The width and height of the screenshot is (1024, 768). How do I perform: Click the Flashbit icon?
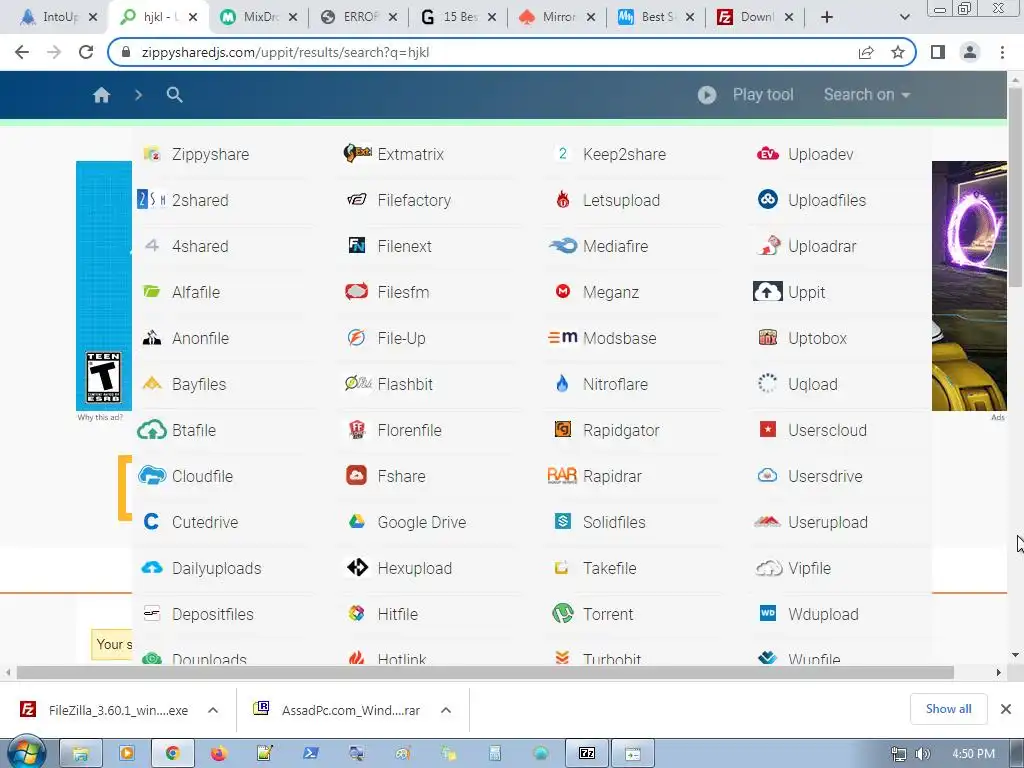(x=358, y=383)
